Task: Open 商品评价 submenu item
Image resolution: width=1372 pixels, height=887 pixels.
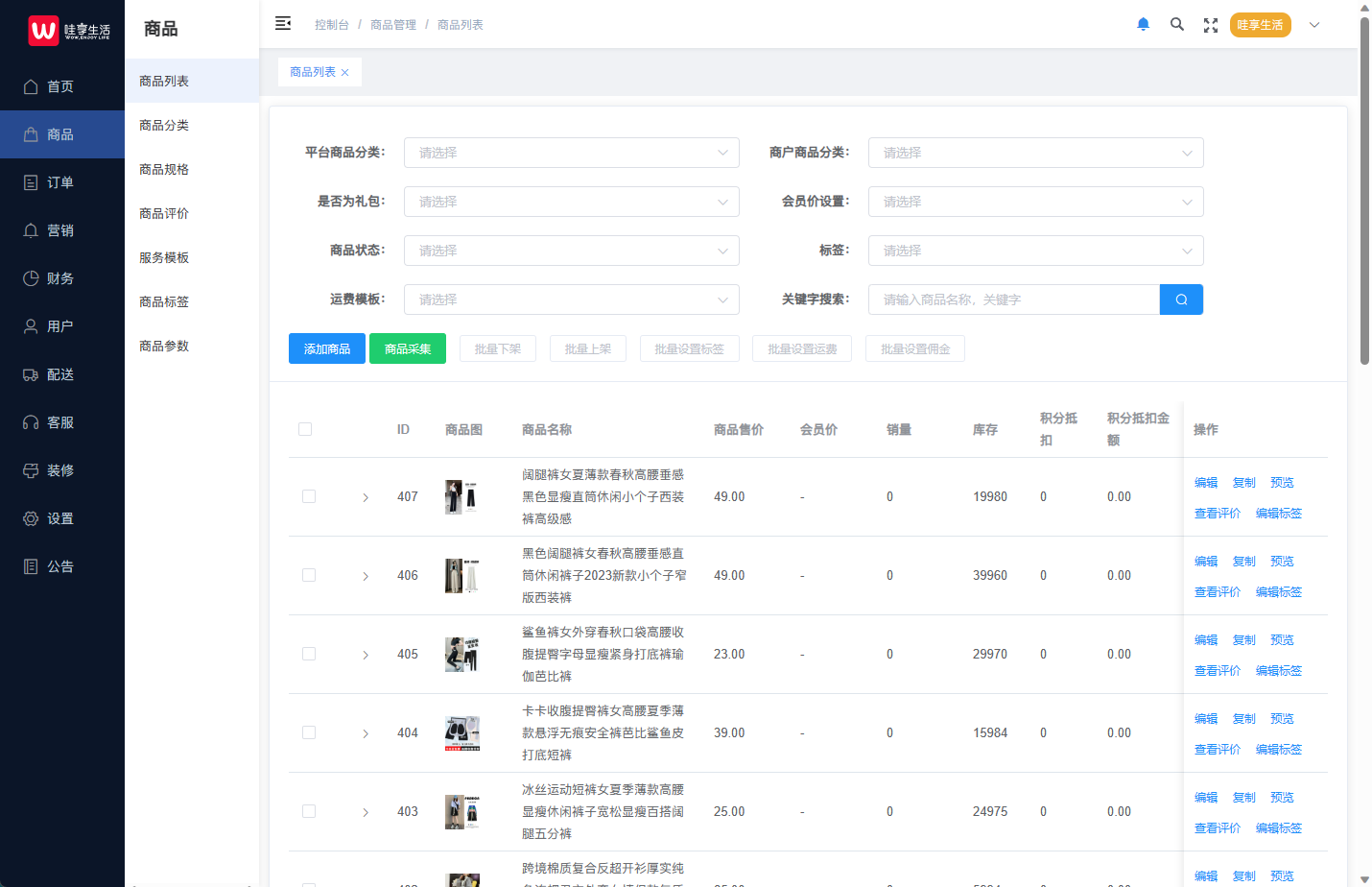Action: tap(164, 214)
